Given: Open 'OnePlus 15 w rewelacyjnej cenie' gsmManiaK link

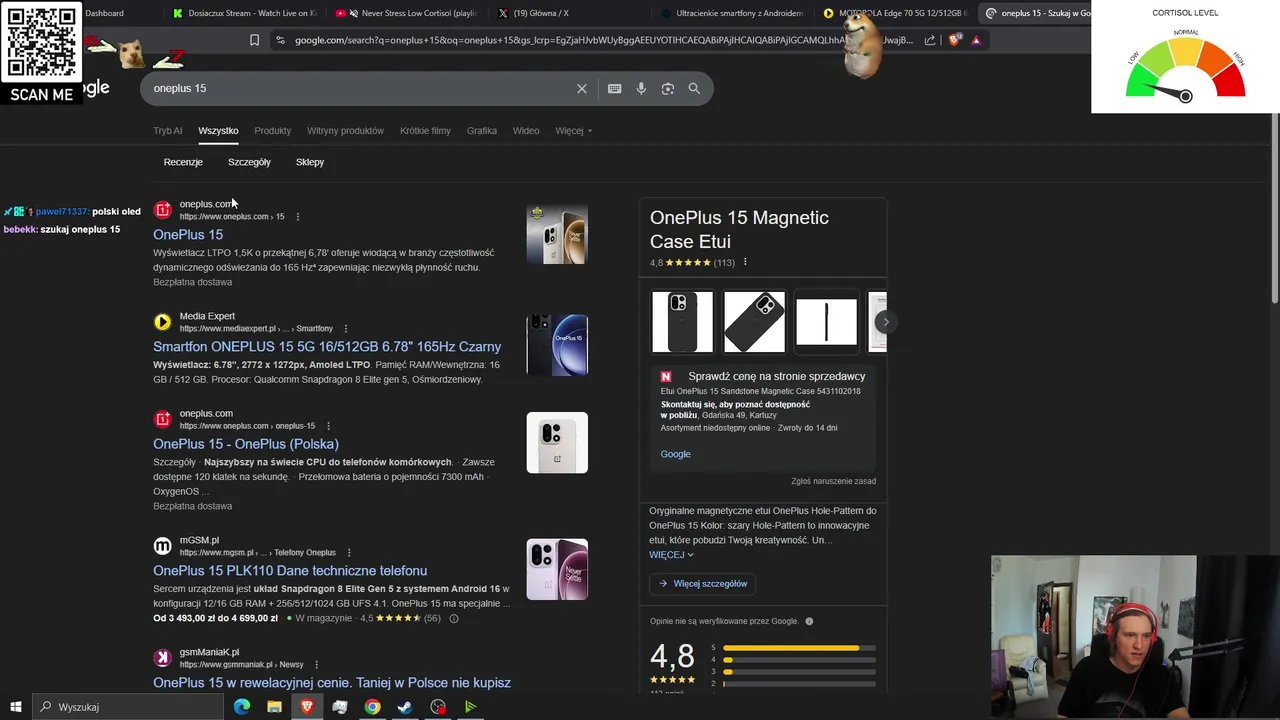Looking at the screenshot, I should coord(332,682).
